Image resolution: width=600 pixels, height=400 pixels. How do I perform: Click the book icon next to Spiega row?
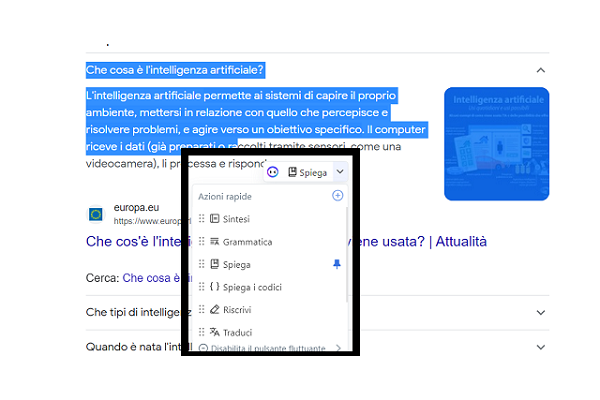tap(215, 264)
